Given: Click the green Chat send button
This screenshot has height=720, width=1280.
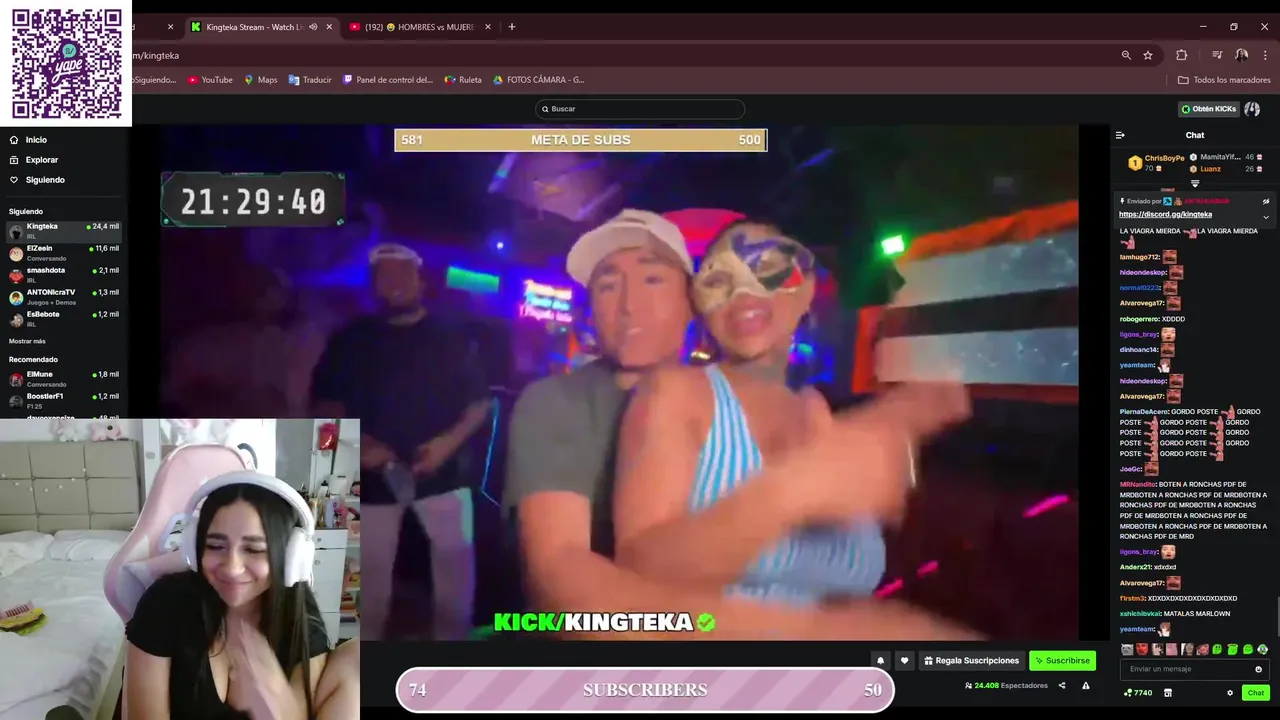Looking at the screenshot, I should click(x=1255, y=693).
